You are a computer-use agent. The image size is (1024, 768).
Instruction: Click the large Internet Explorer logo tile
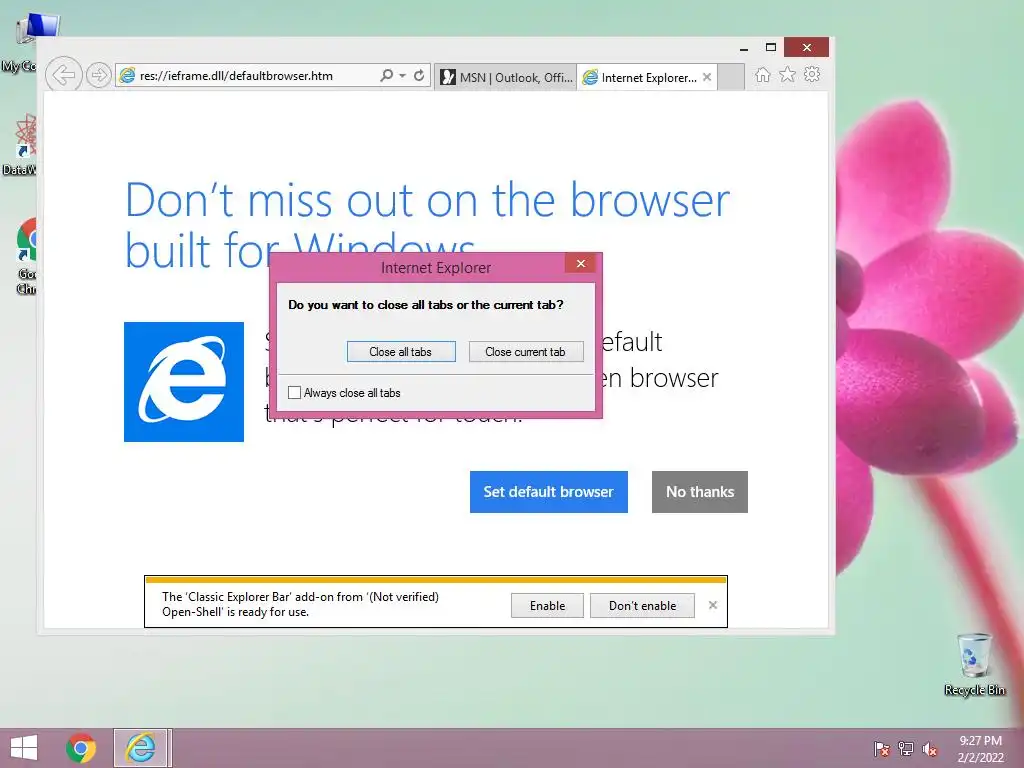184,382
